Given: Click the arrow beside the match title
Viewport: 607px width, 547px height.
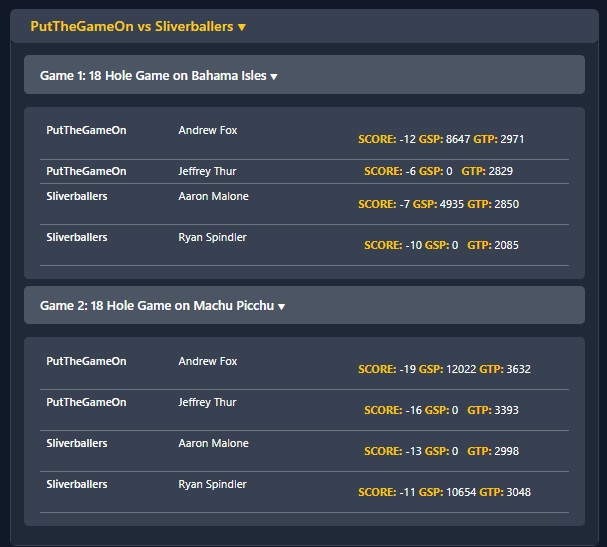Looking at the screenshot, I should 242,27.
